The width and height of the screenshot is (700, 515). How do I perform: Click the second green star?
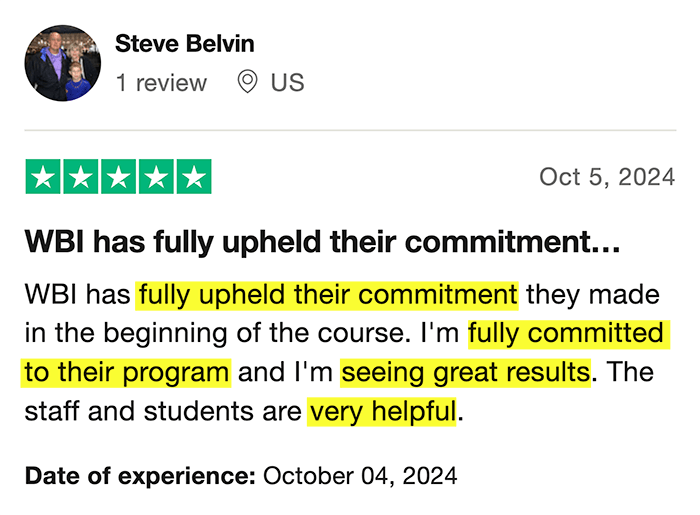pyautogui.click(x=80, y=177)
